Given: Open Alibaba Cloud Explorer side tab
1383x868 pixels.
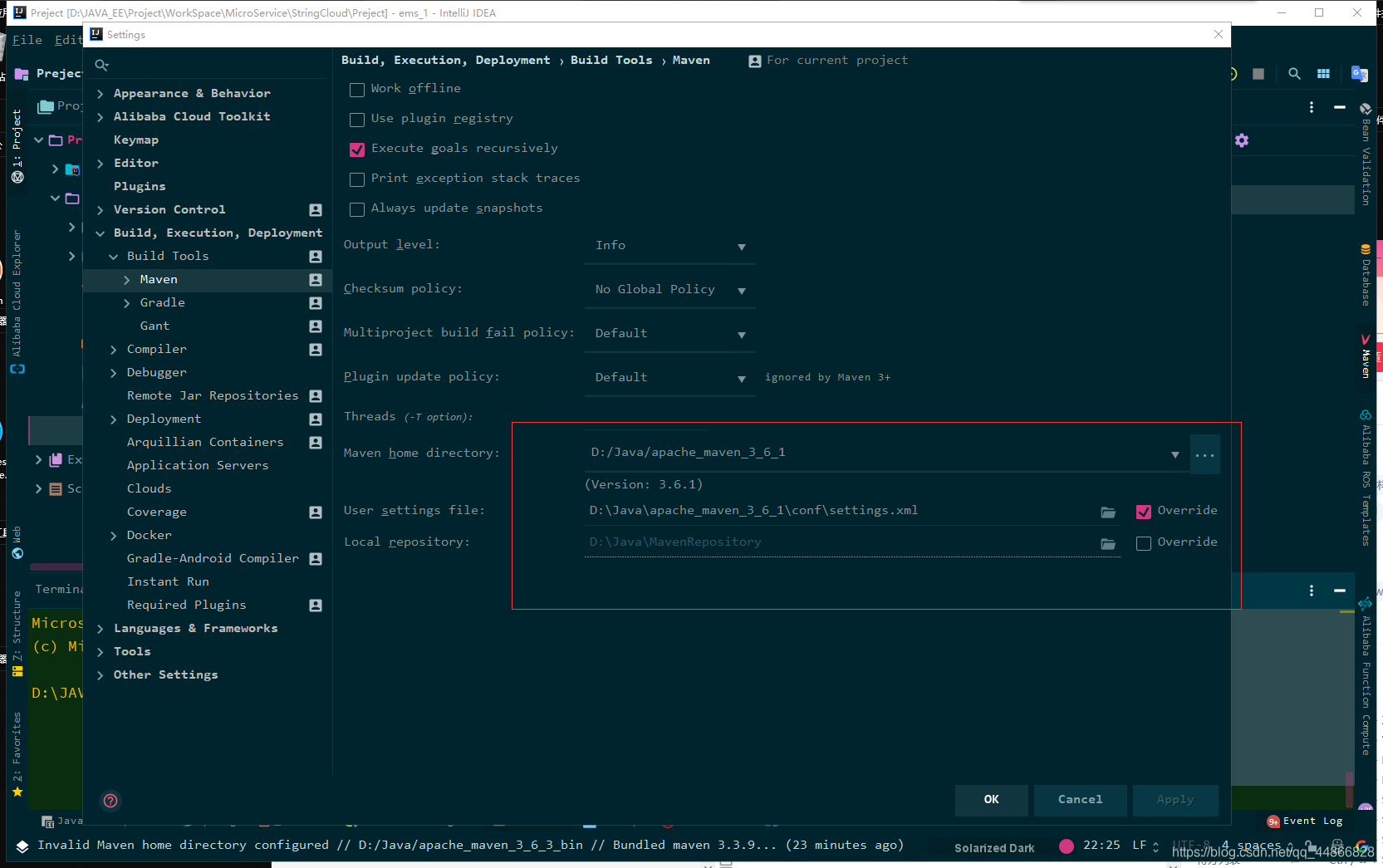Looking at the screenshot, I should [17, 302].
